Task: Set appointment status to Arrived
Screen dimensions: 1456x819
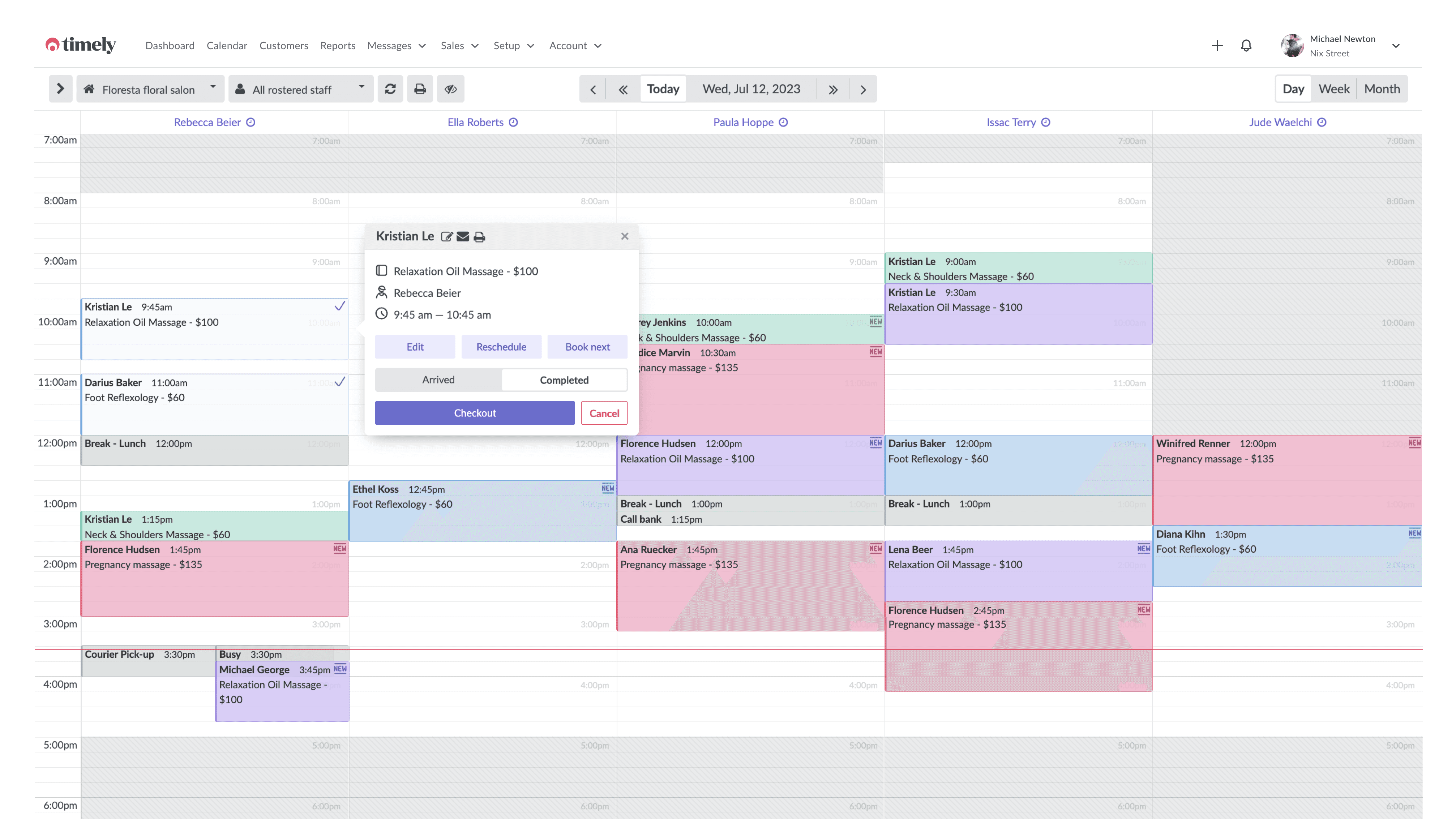Action: [x=438, y=380]
